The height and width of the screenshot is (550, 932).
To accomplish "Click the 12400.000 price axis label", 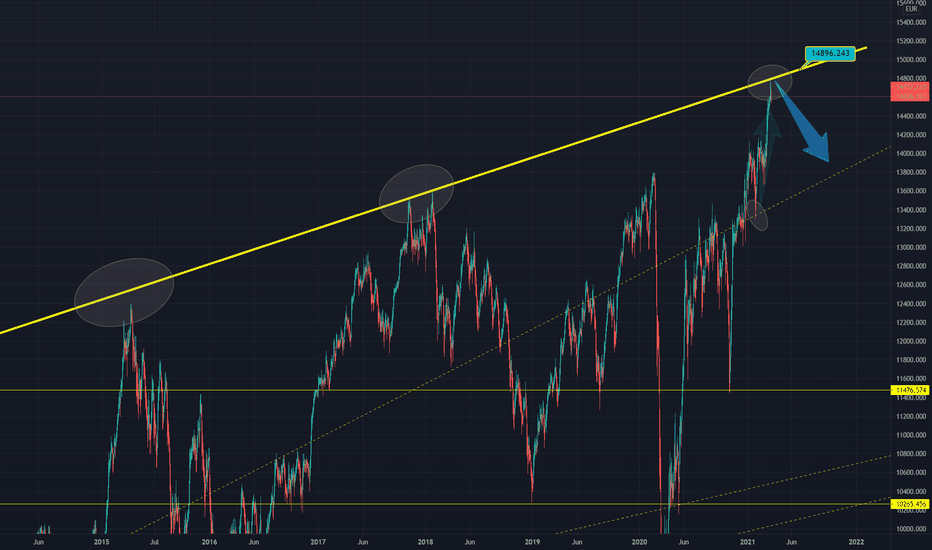I will click(x=911, y=304).
